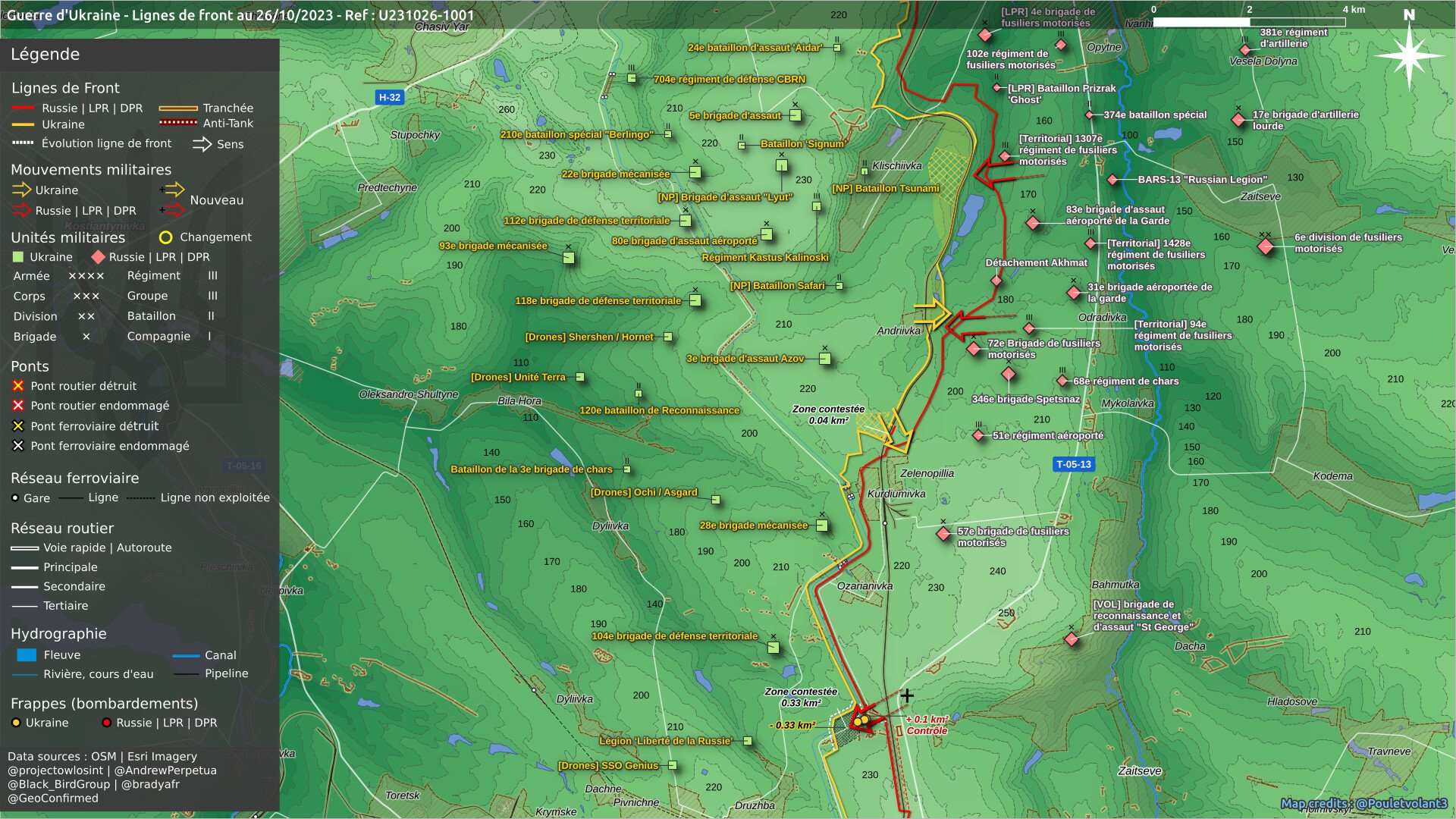The image size is (1456, 819).
Task: Click the 28e brigade mécanisée unit marker
Action: tap(822, 526)
